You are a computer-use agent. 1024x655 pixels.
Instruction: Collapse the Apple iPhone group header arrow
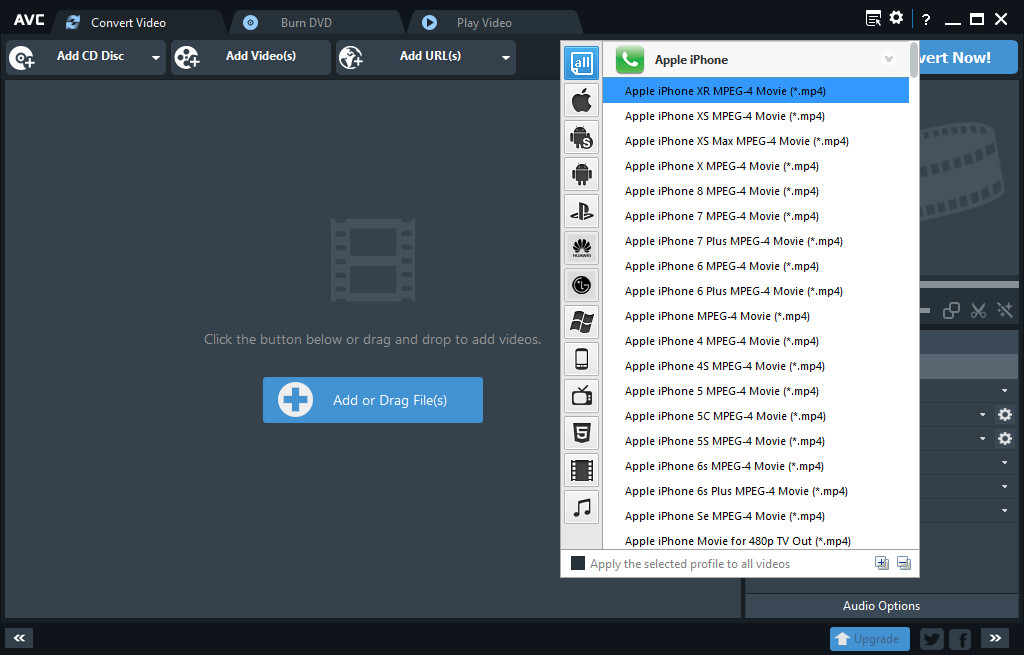point(888,59)
